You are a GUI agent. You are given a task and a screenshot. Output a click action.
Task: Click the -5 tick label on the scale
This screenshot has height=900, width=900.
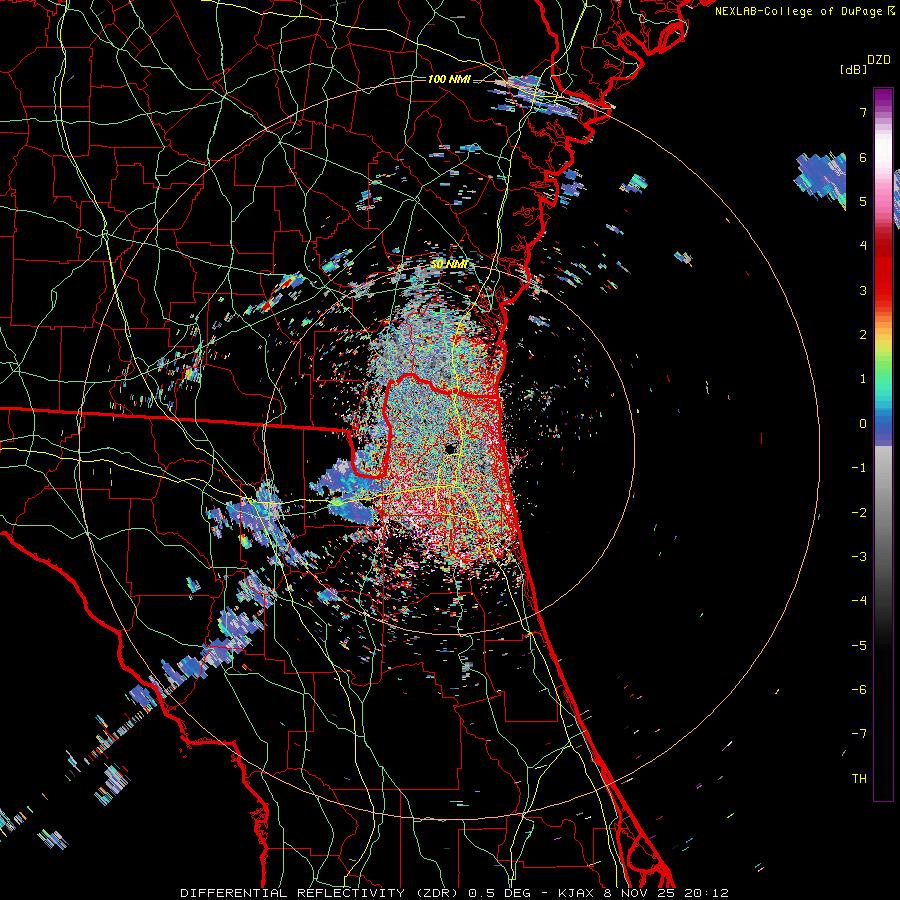tap(859, 646)
